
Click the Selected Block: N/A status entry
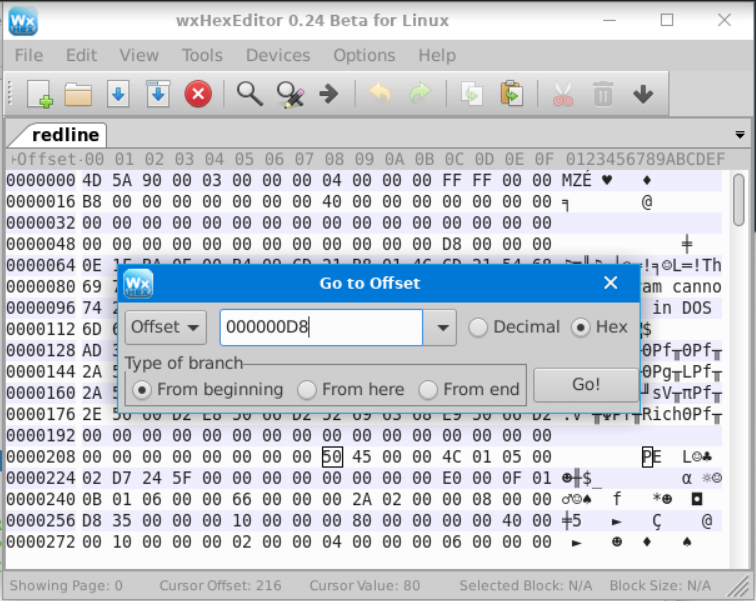[526, 586]
